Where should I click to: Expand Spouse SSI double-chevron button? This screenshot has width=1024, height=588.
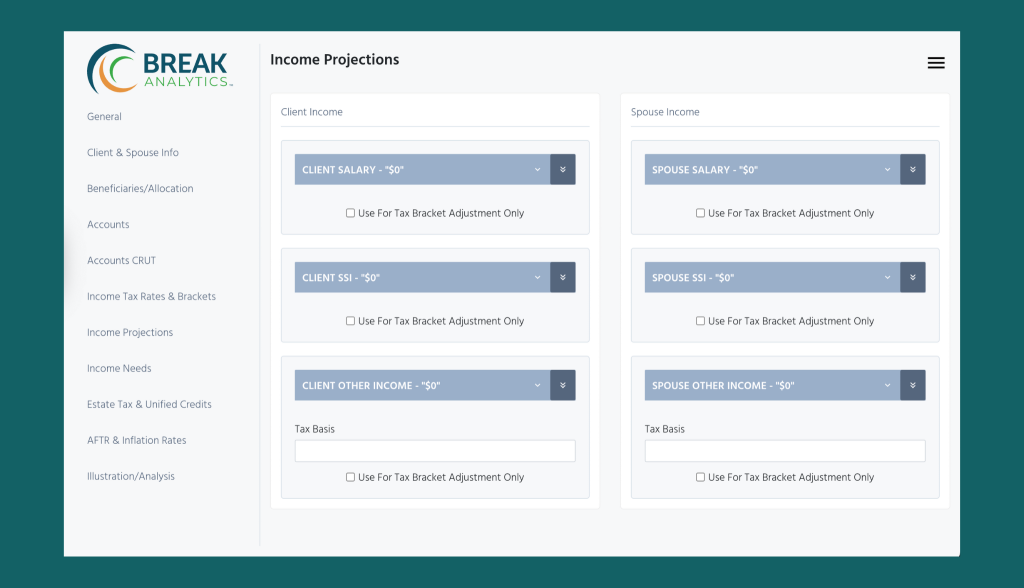click(912, 277)
